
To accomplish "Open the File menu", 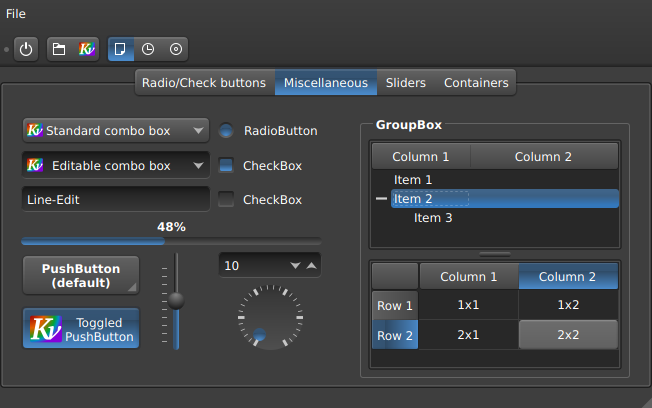I will [16, 14].
